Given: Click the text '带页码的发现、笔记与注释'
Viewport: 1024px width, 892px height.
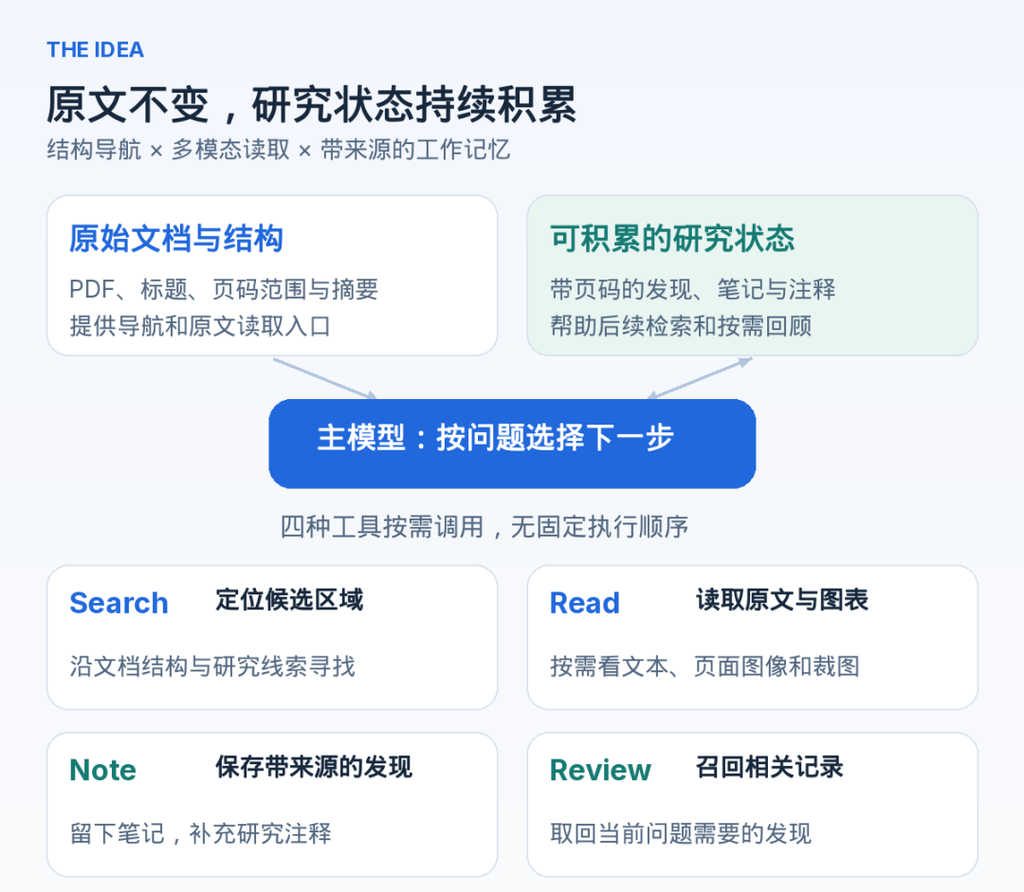Looking at the screenshot, I should click(x=693, y=289).
